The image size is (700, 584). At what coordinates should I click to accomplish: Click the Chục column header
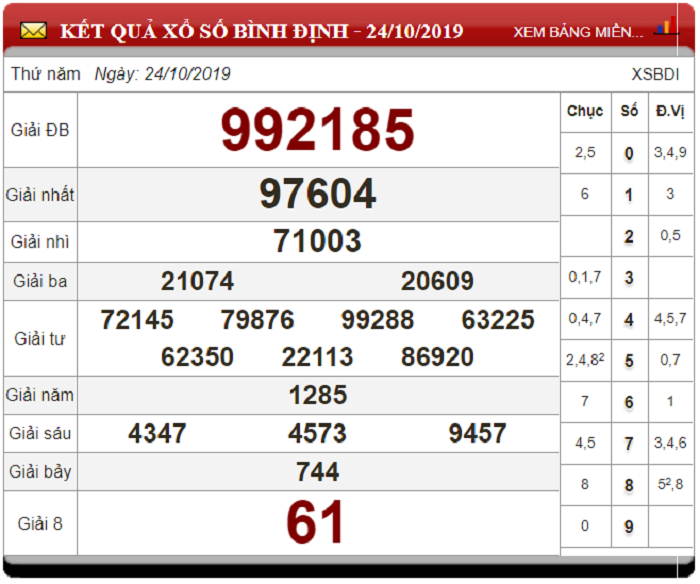coord(585,111)
